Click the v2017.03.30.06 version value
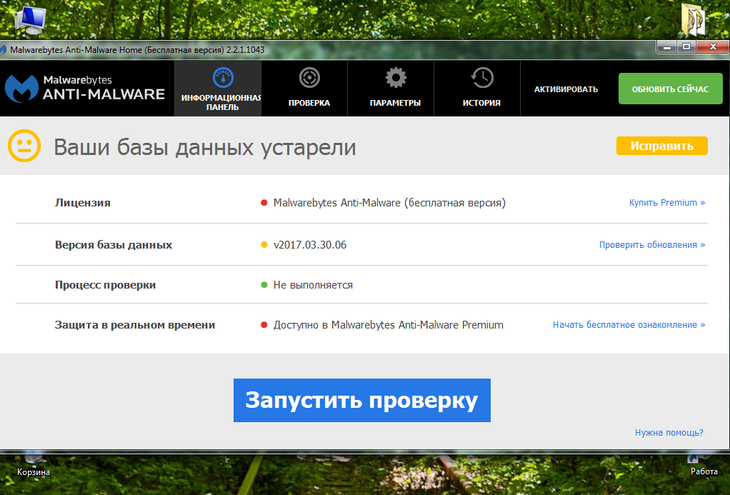 click(x=310, y=245)
